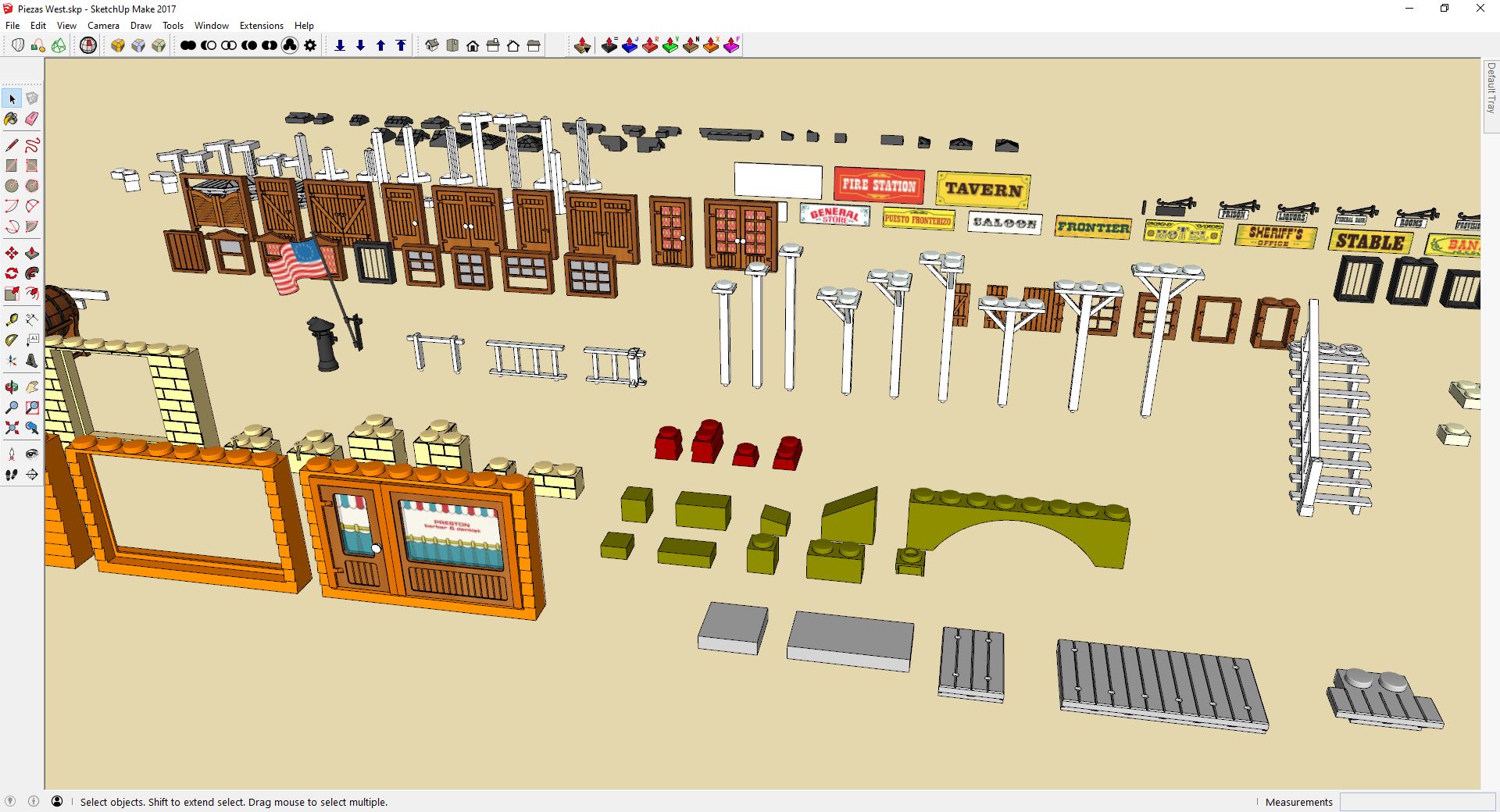The height and width of the screenshot is (812, 1500).
Task: Click the gear settings icon in the toolbar
Action: (310, 45)
